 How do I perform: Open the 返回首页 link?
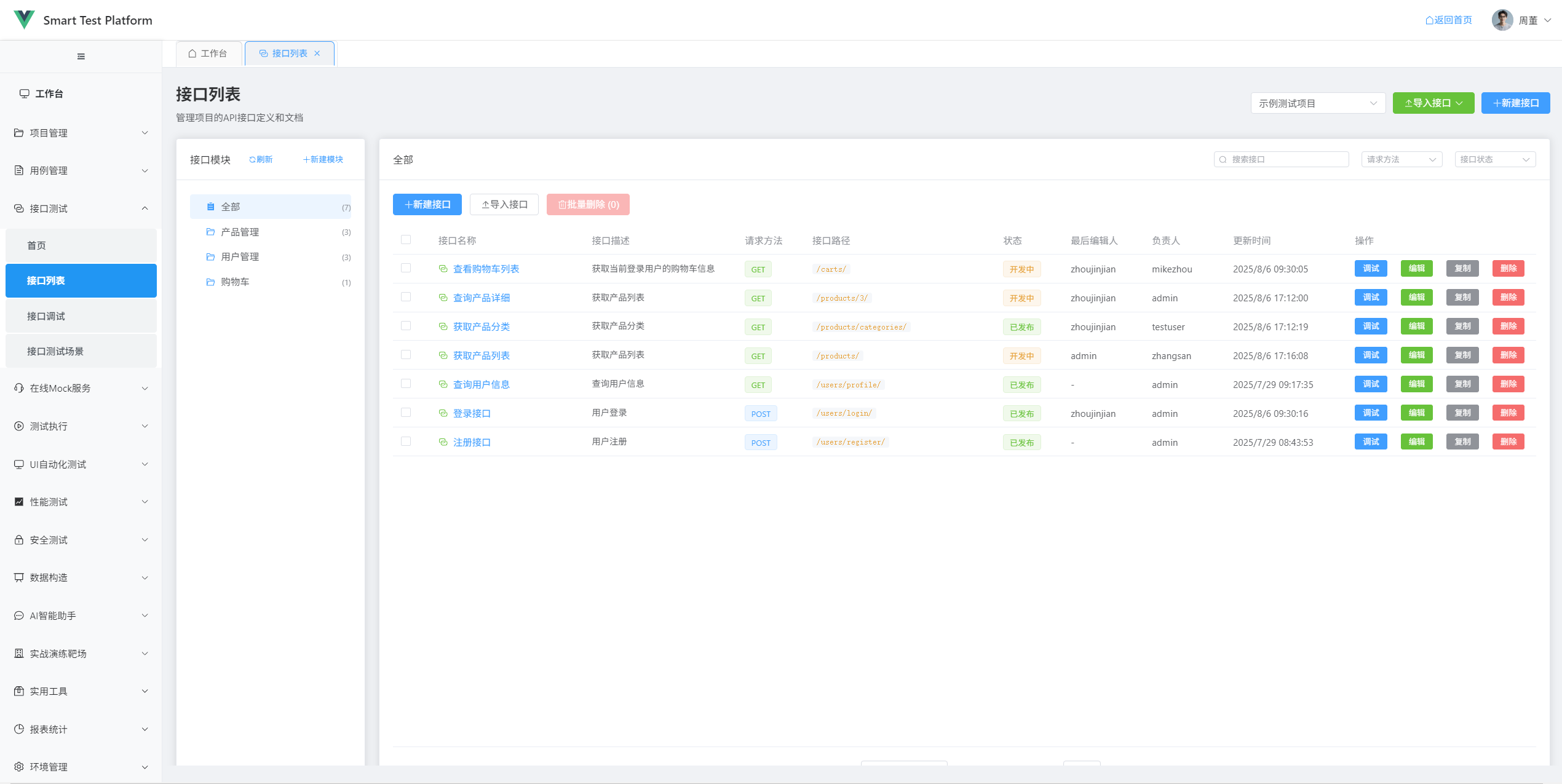pyautogui.click(x=1449, y=20)
